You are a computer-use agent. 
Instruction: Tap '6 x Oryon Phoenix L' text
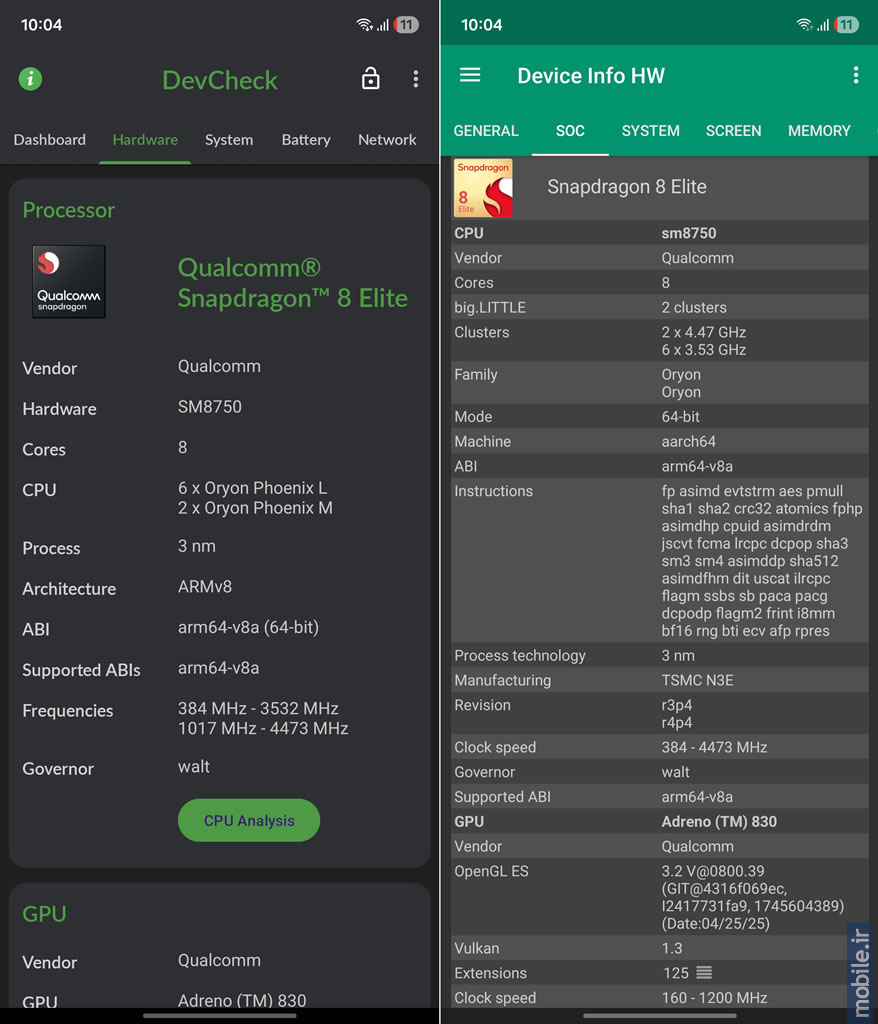point(253,488)
